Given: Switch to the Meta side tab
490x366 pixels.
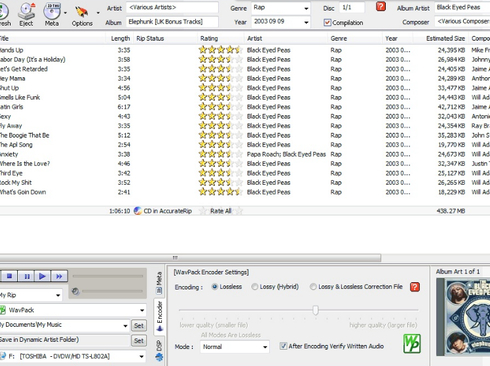Looking at the screenshot, I should pos(159,283).
